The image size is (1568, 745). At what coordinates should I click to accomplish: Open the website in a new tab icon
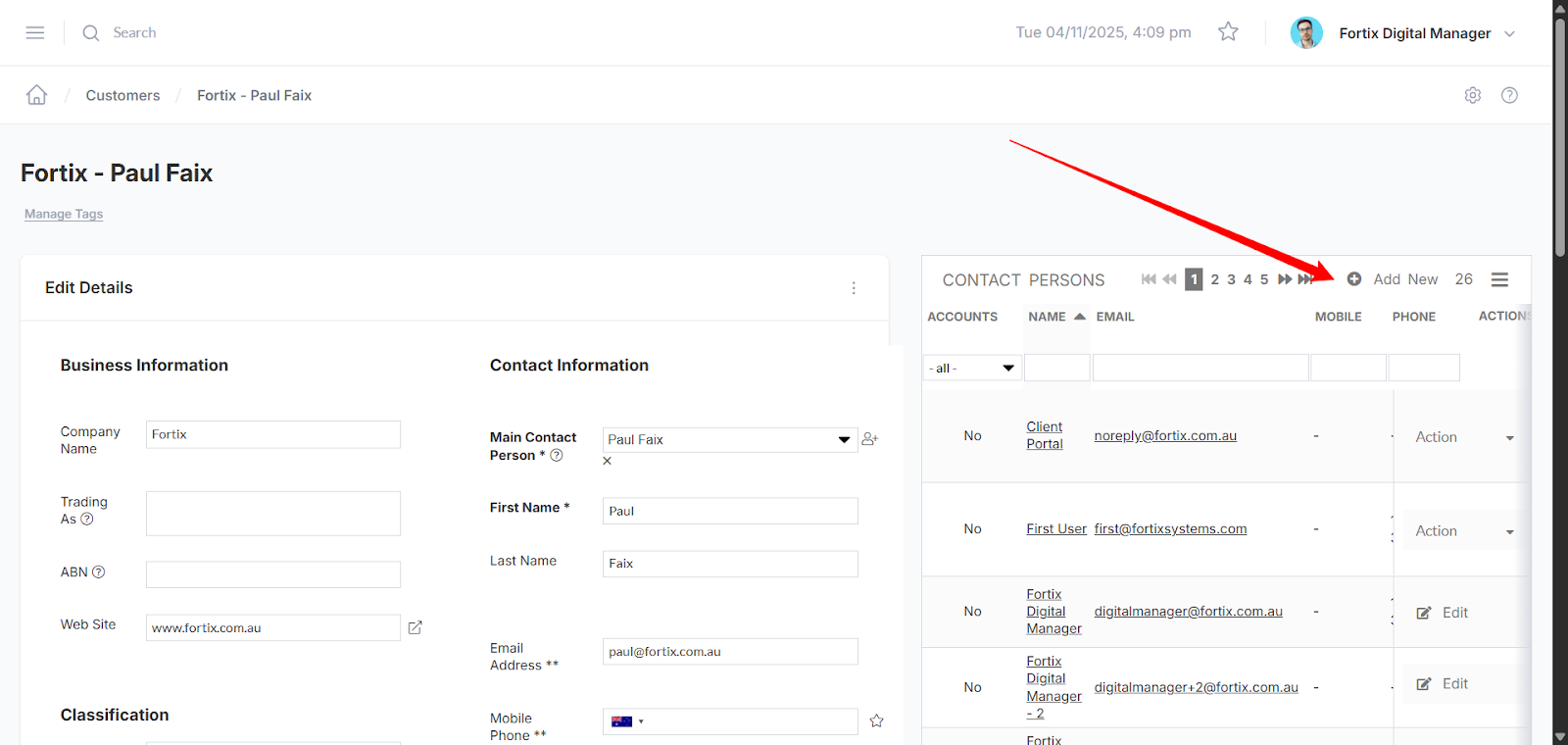[x=415, y=627]
